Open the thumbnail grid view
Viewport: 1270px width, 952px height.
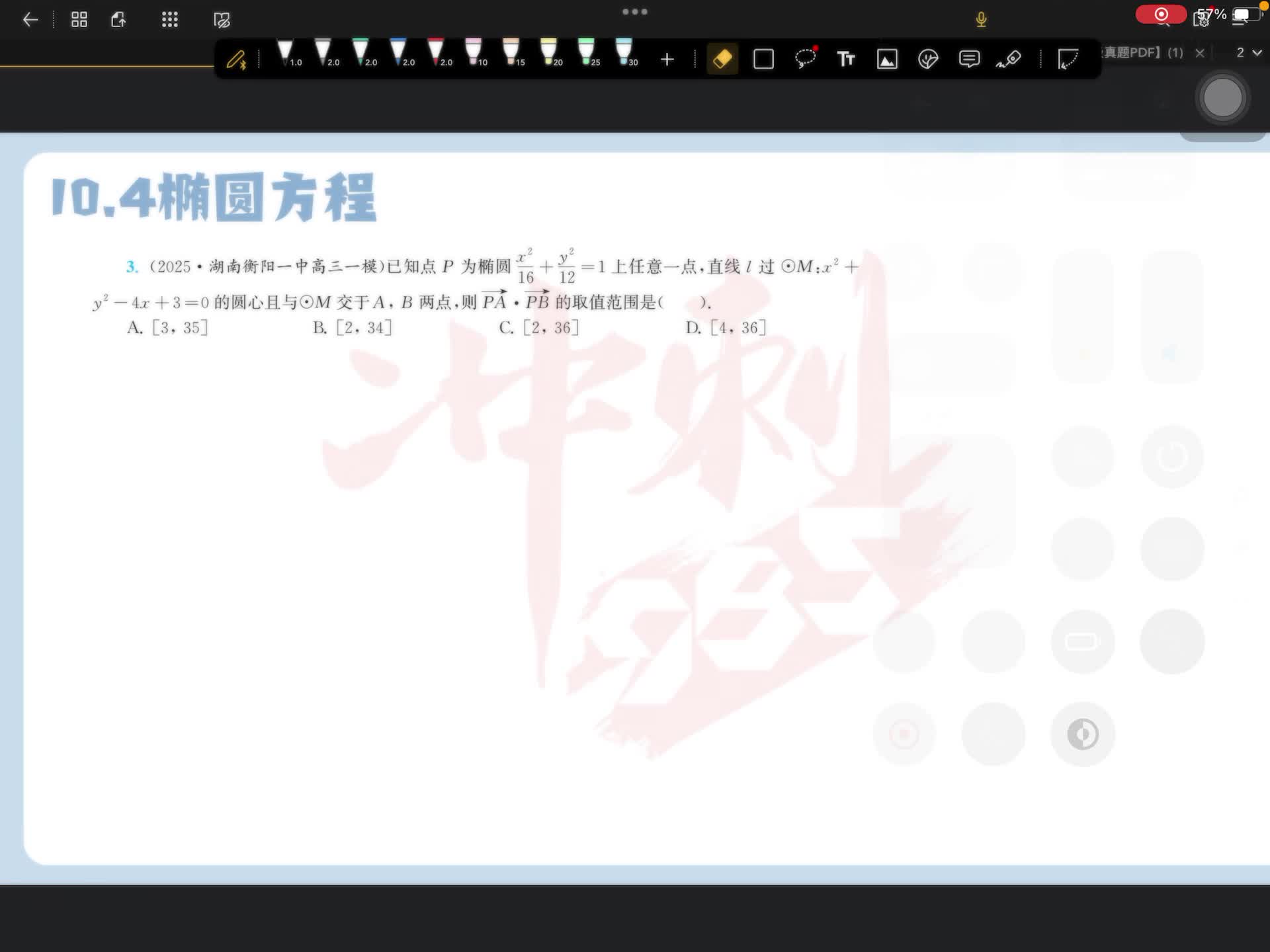pyautogui.click(x=79, y=20)
